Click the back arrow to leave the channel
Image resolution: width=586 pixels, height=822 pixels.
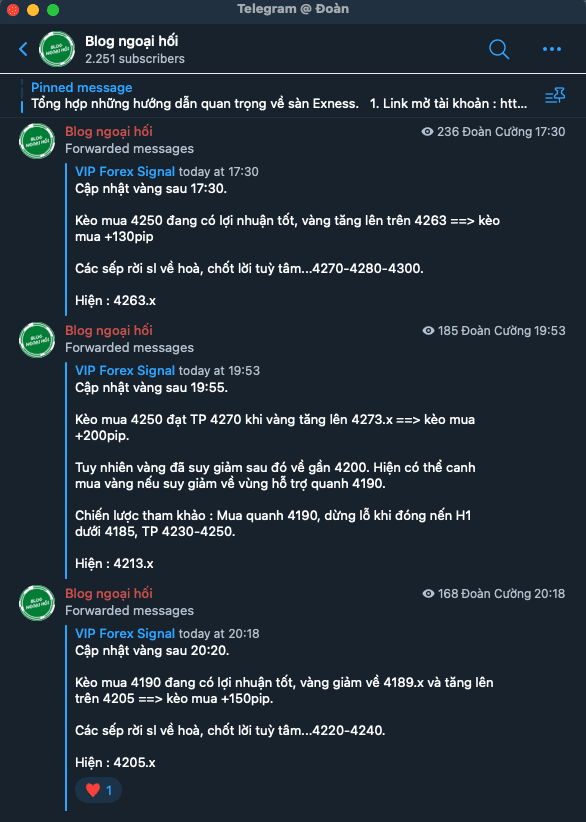coord(22,48)
